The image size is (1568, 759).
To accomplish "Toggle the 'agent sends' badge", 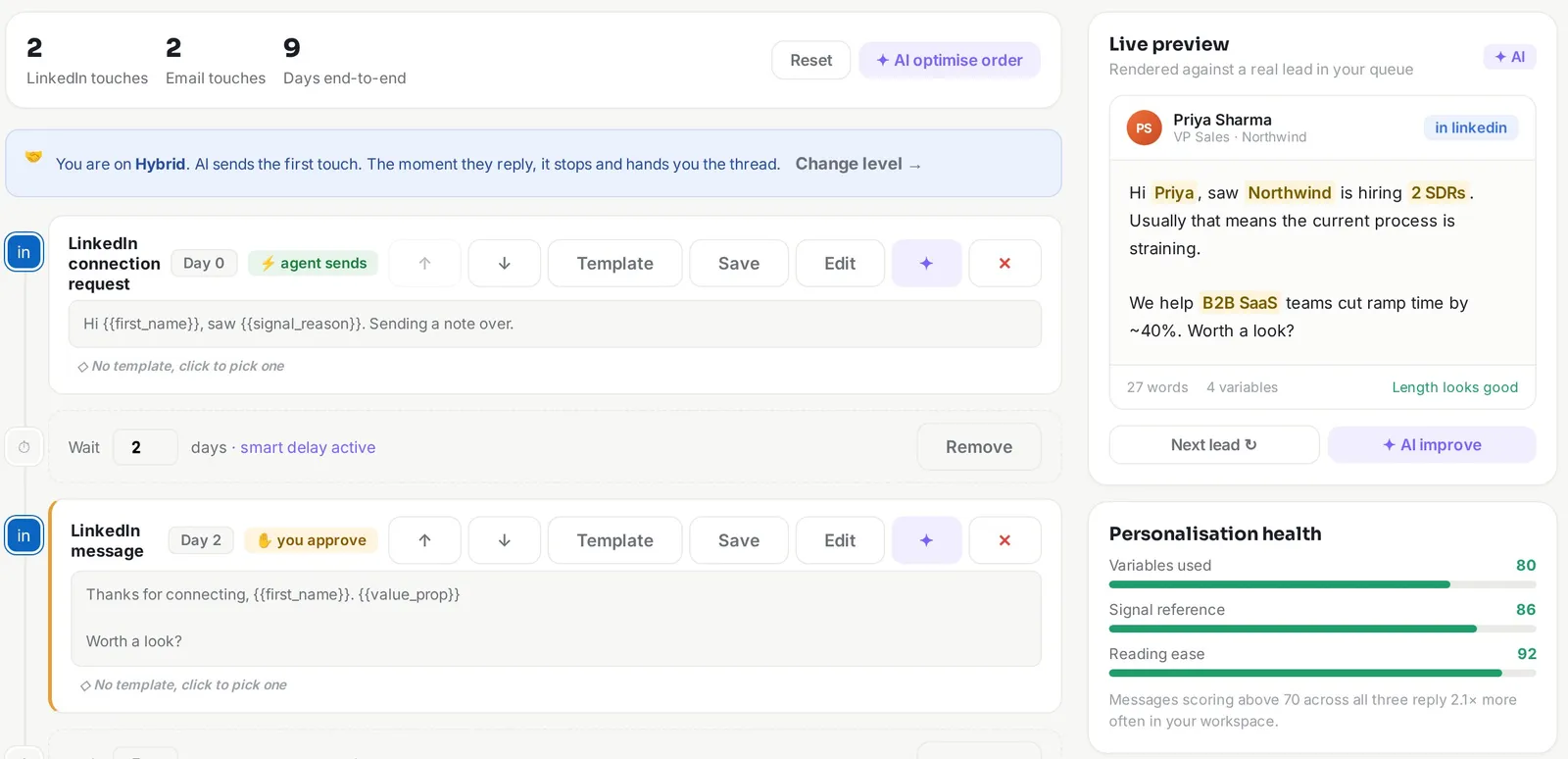I will coord(313,263).
